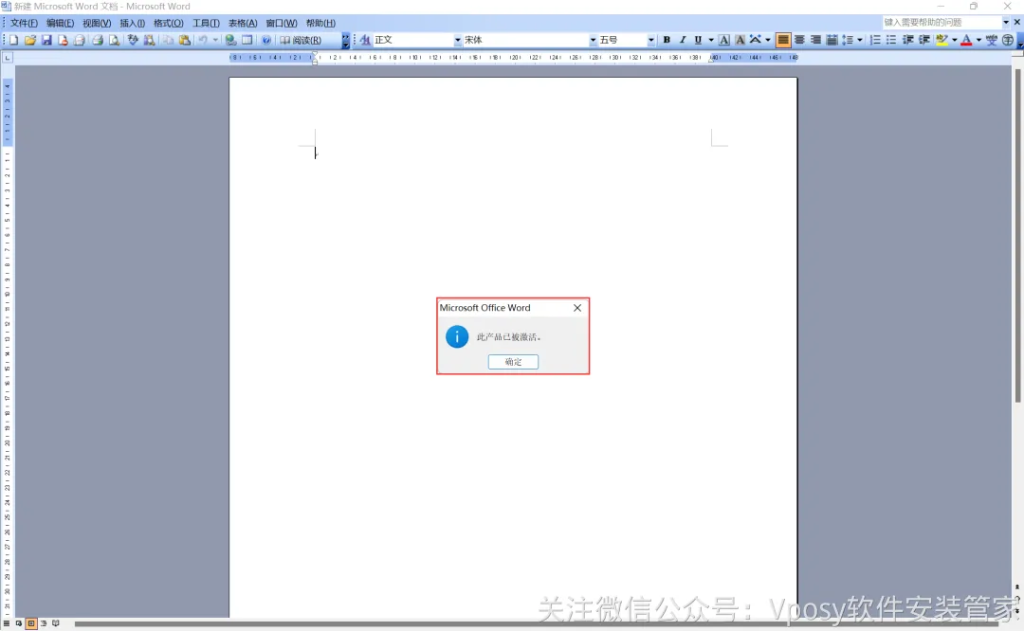
Task: Open the 文件(F) menu
Action: (24, 23)
